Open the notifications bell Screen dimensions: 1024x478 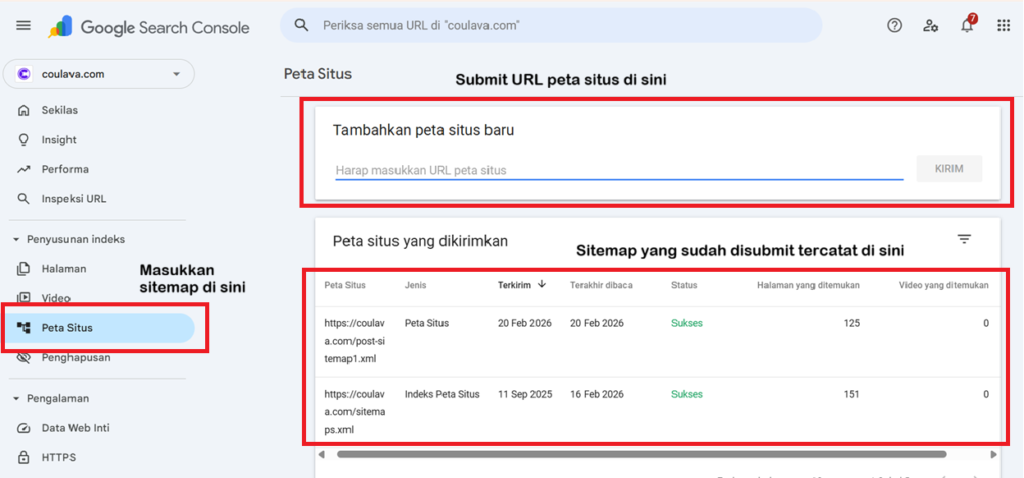click(967, 25)
